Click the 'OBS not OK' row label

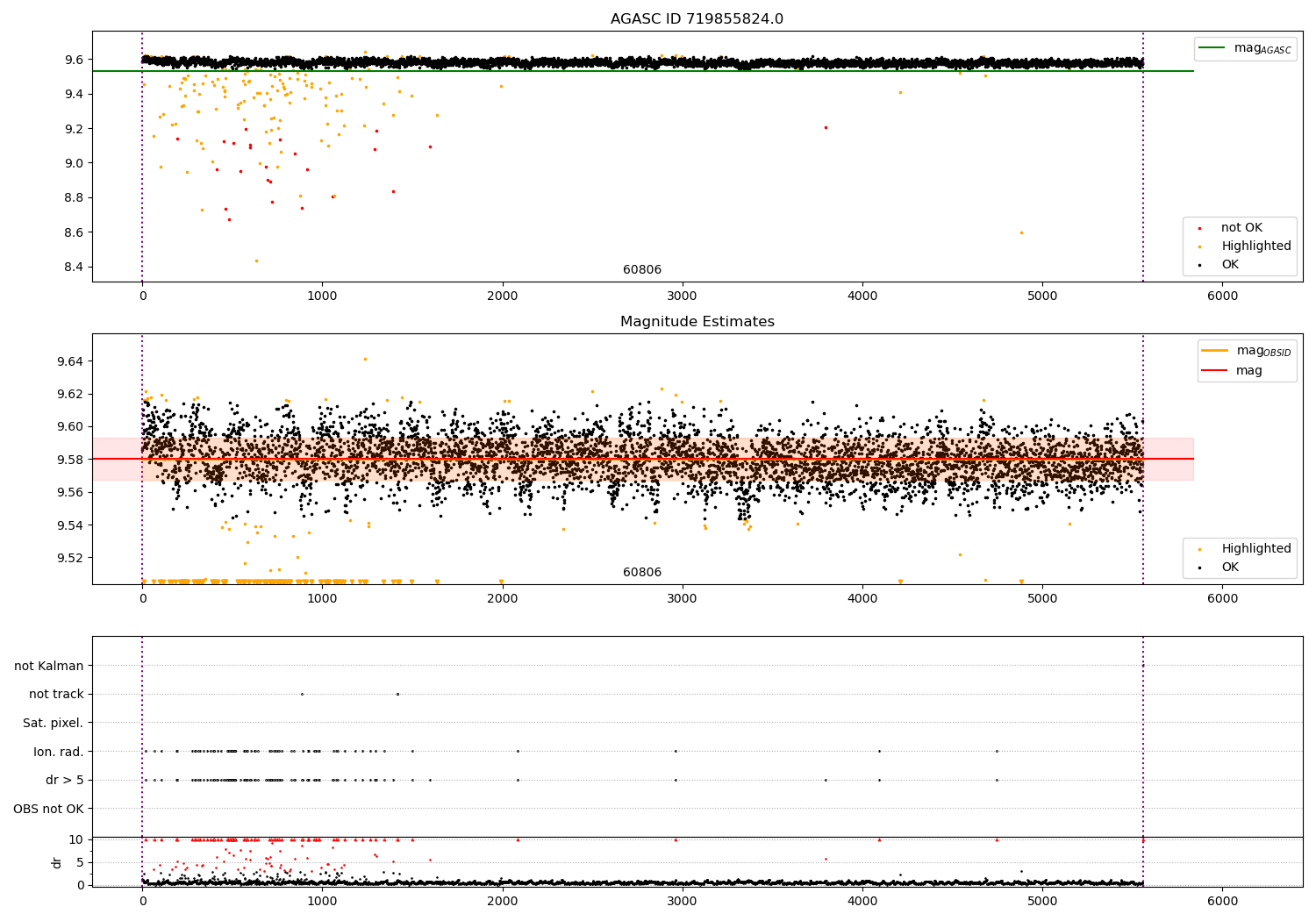point(49,809)
